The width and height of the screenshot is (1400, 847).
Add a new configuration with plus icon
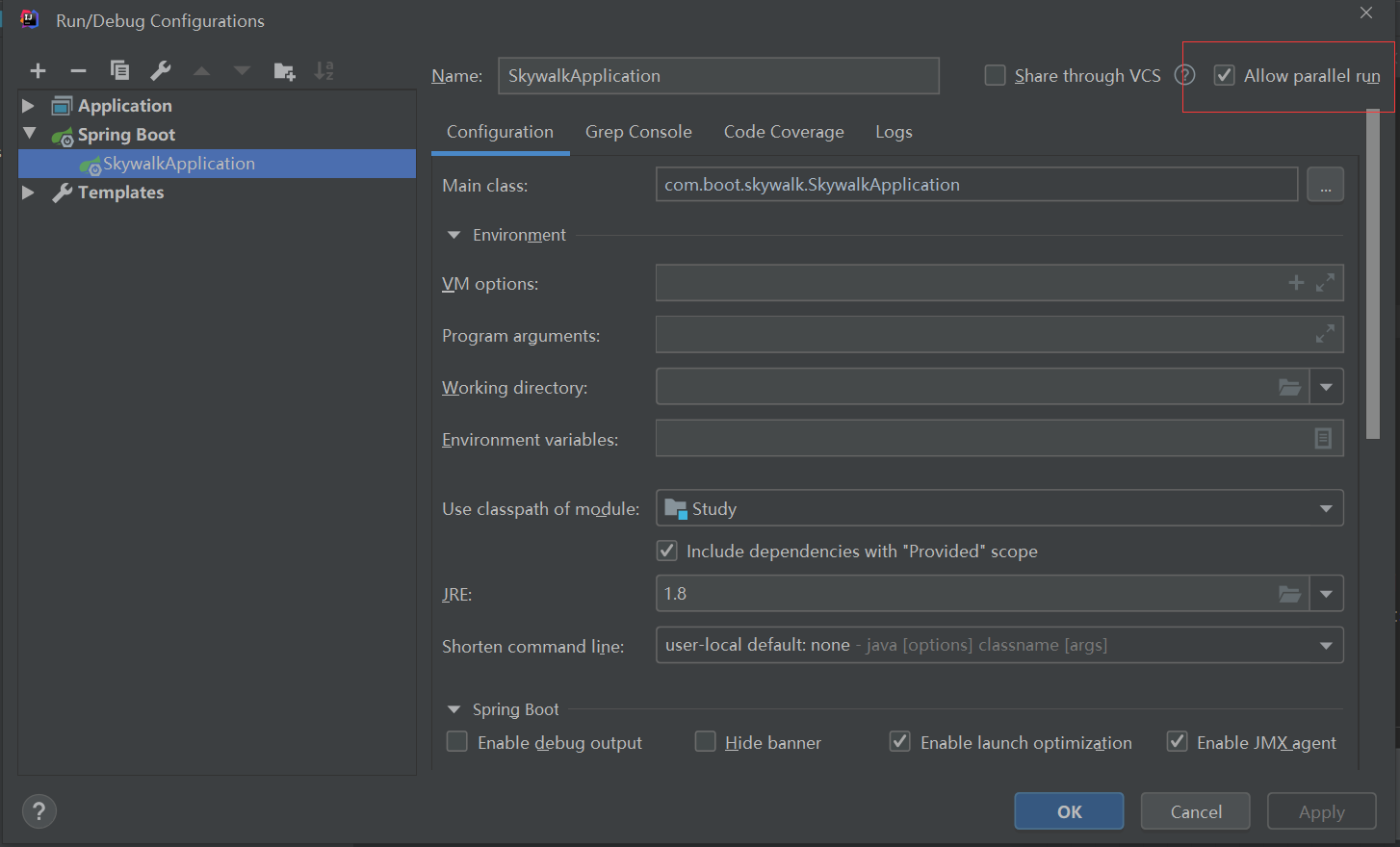pos(39,70)
